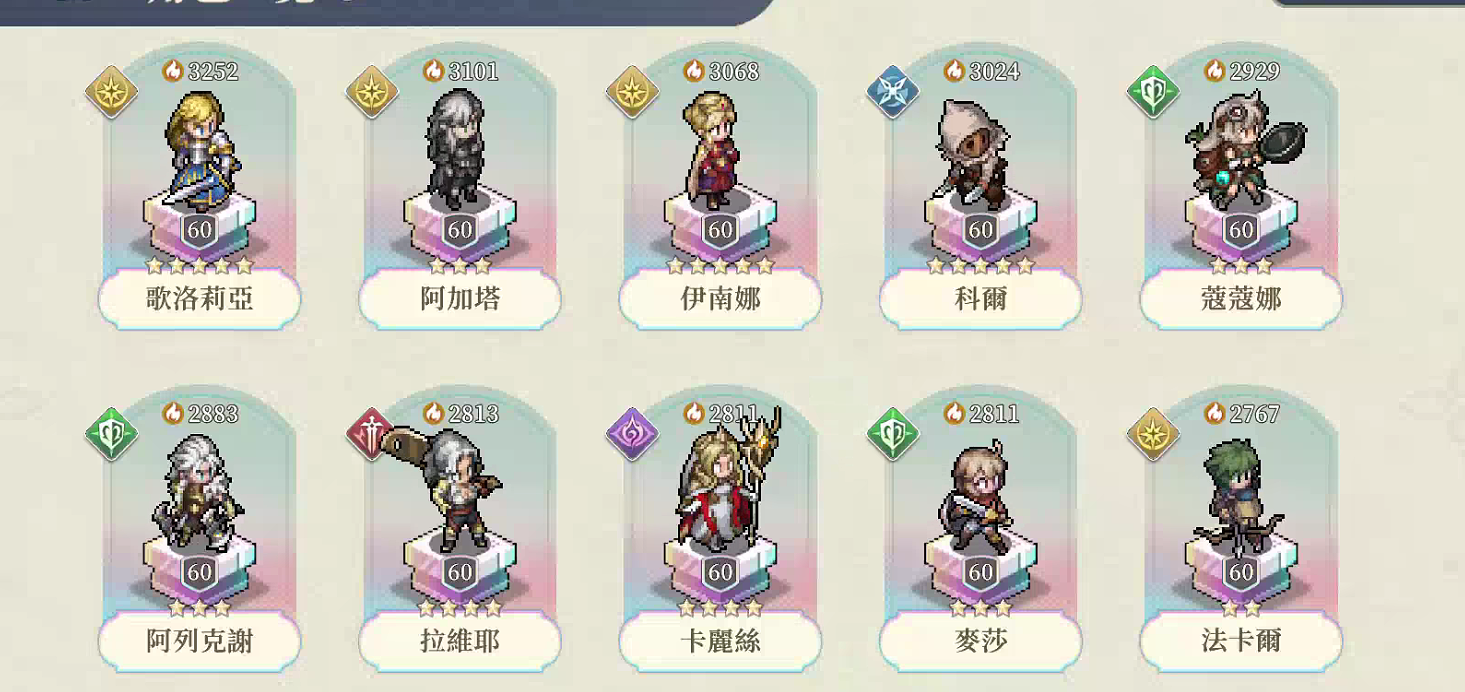1465x692 pixels.
Task: Click the red sword class icon on 拉維耶
Action: coord(372,434)
